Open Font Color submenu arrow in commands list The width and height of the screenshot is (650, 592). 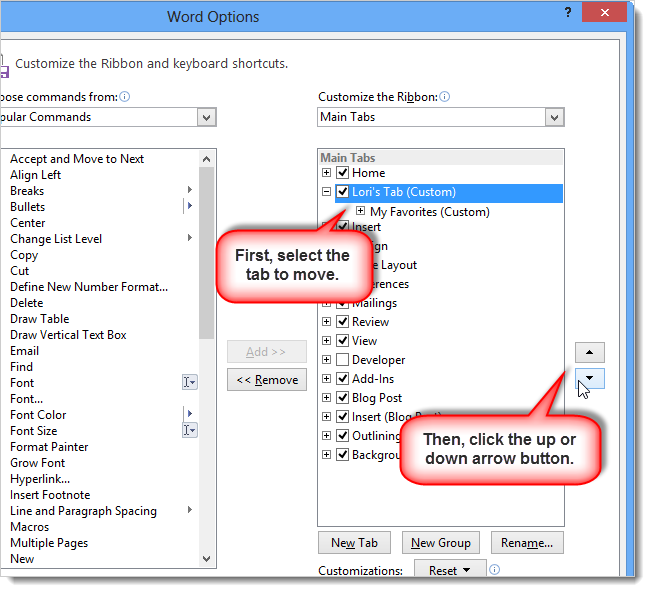[189, 413]
